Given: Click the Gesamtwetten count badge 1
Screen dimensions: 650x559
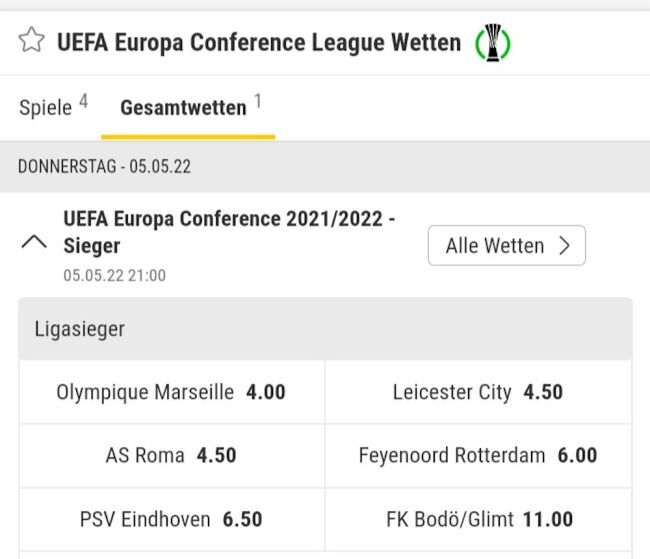Looking at the screenshot, I should click(258, 101).
